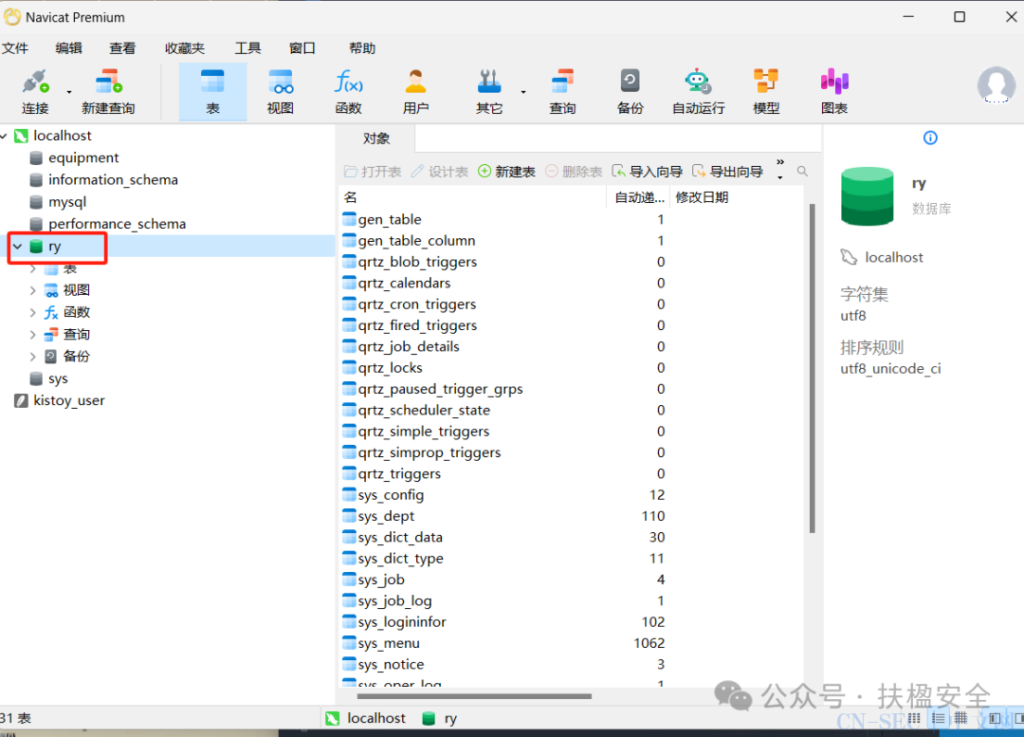Open the 函数 functions toolbar icon
The width and height of the screenshot is (1024, 737).
tap(348, 91)
